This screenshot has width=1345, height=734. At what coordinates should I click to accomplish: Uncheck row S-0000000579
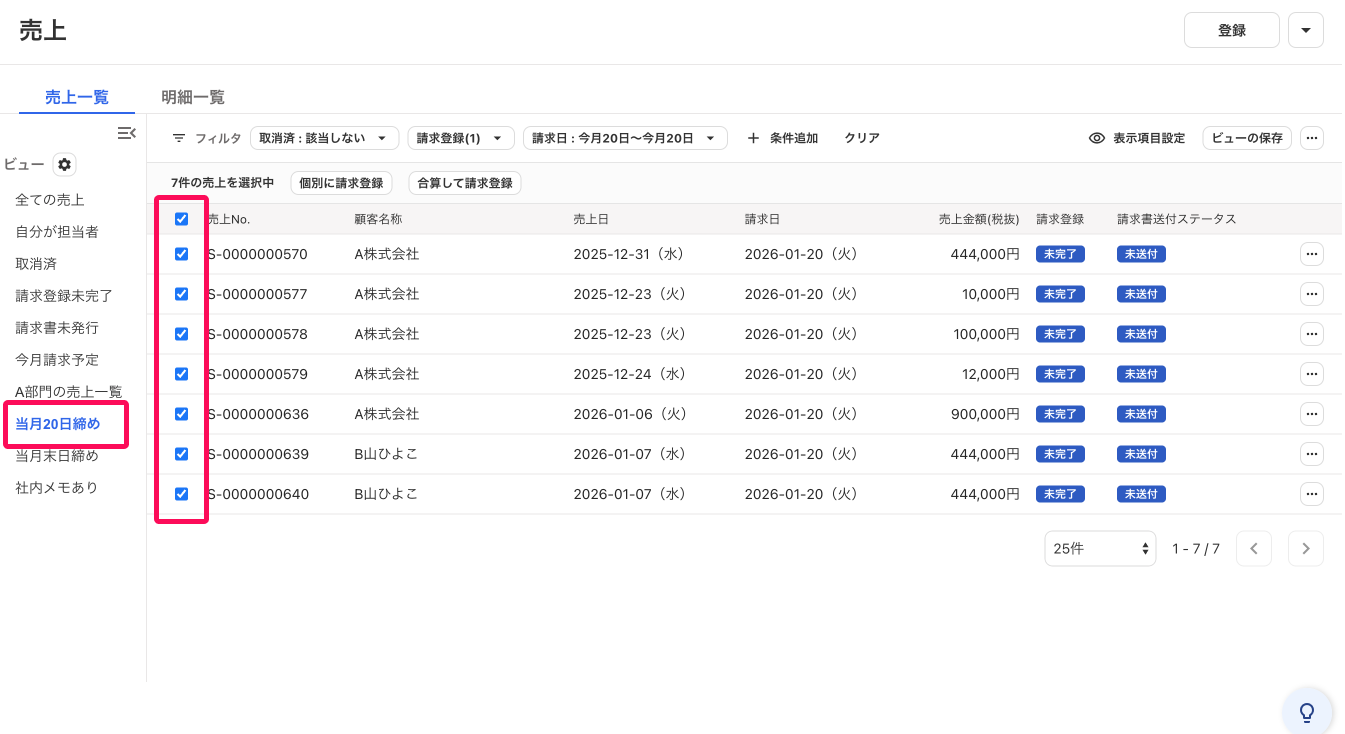pyautogui.click(x=181, y=374)
